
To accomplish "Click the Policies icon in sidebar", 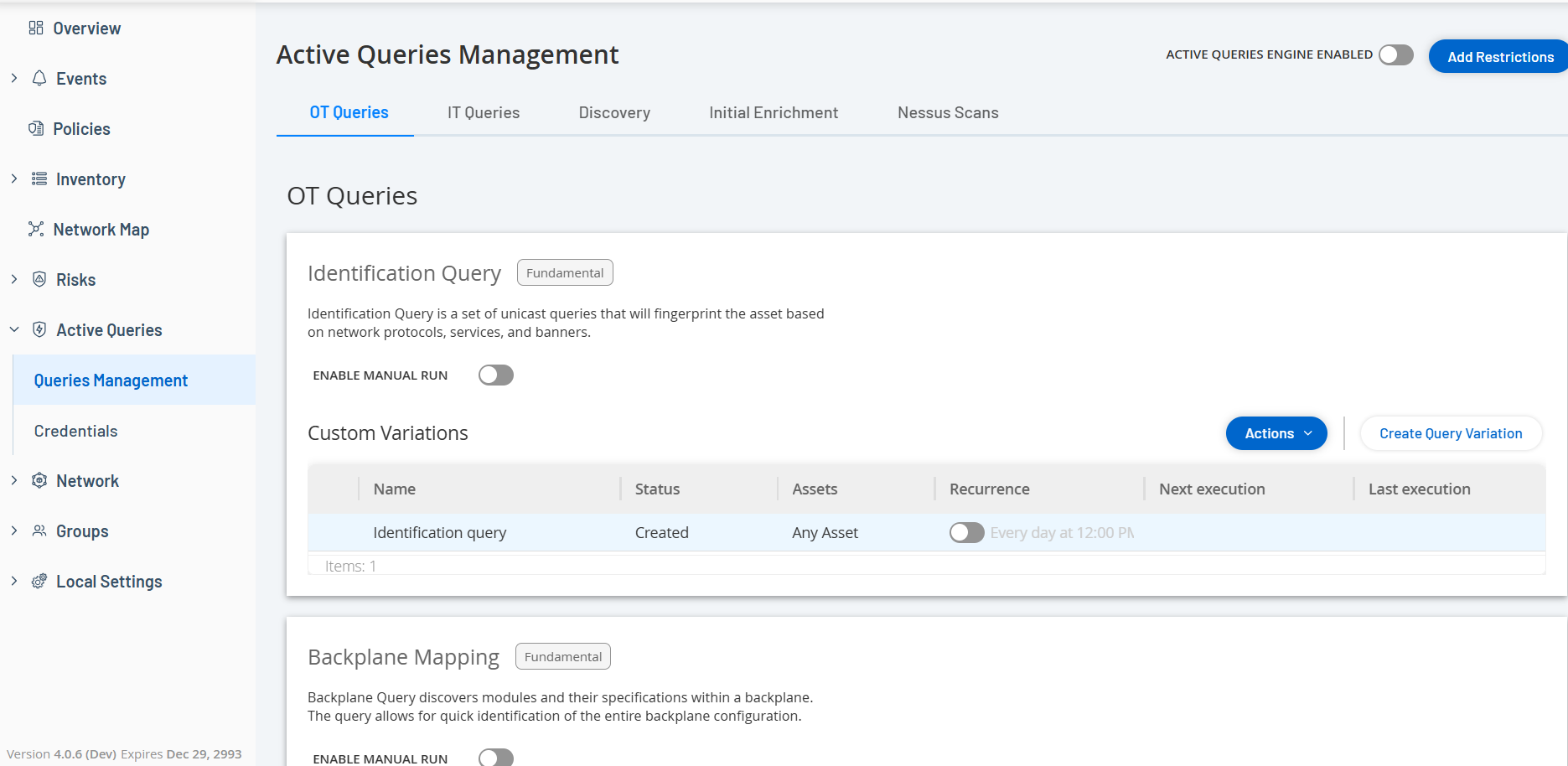I will coord(36,128).
